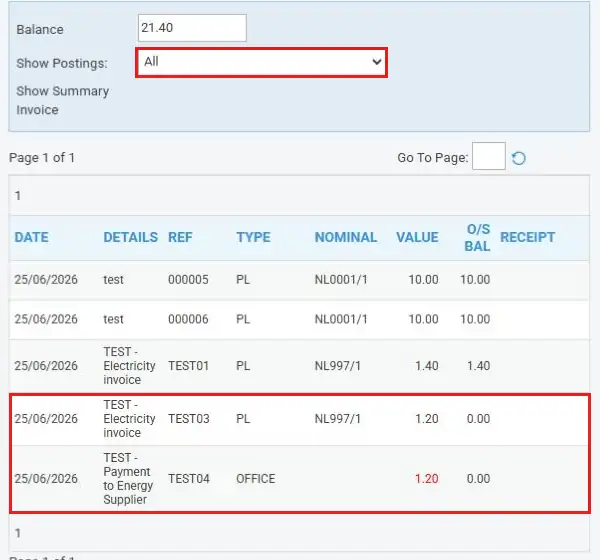Image resolution: width=600 pixels, height=560 pixels.
Task: Click the 0.00 O/S balance in TEST04 row
Action: click(x=478, y=479)
